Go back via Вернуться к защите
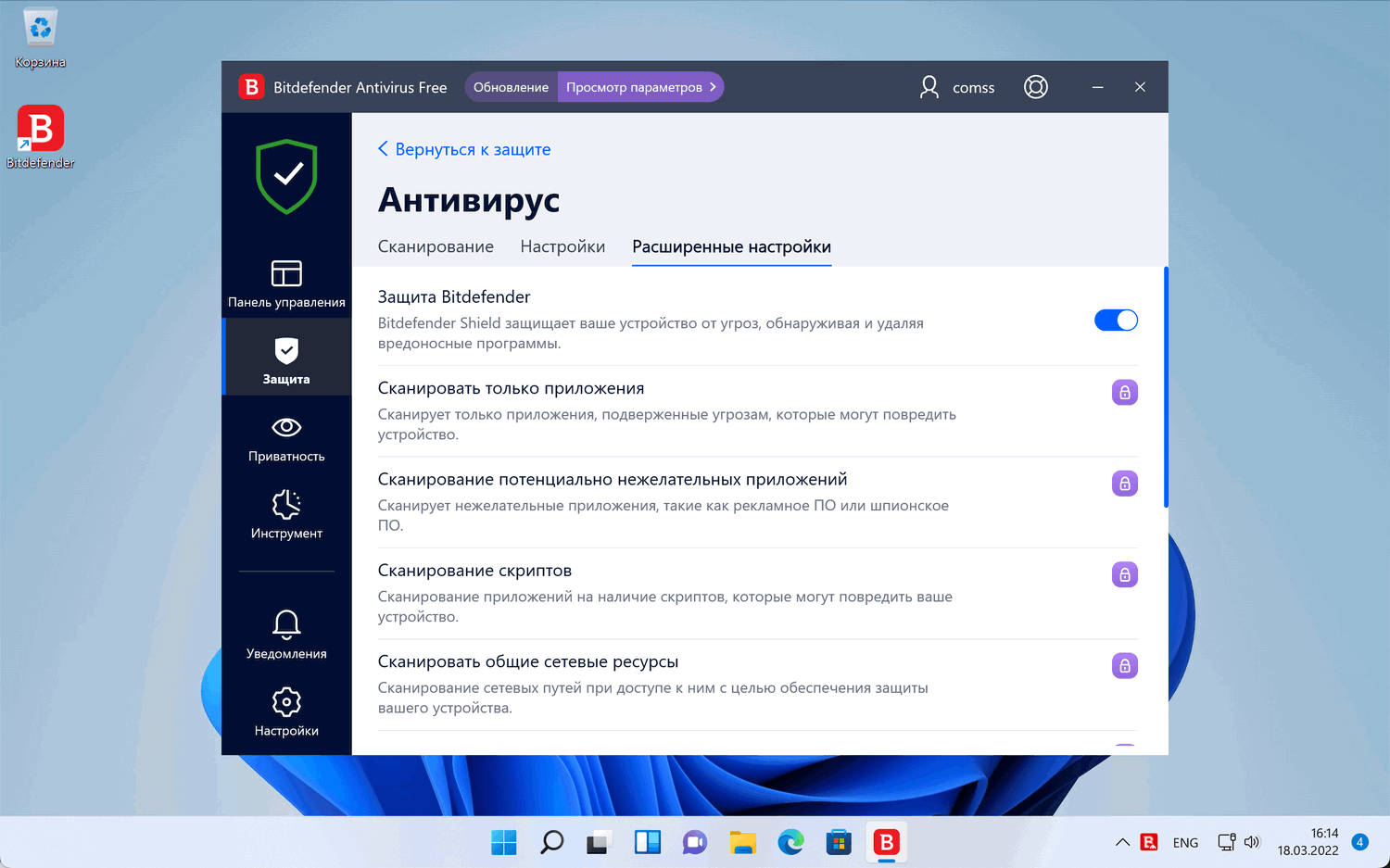The height and width of the screenshot is (868, 1390). pos(464,149)
